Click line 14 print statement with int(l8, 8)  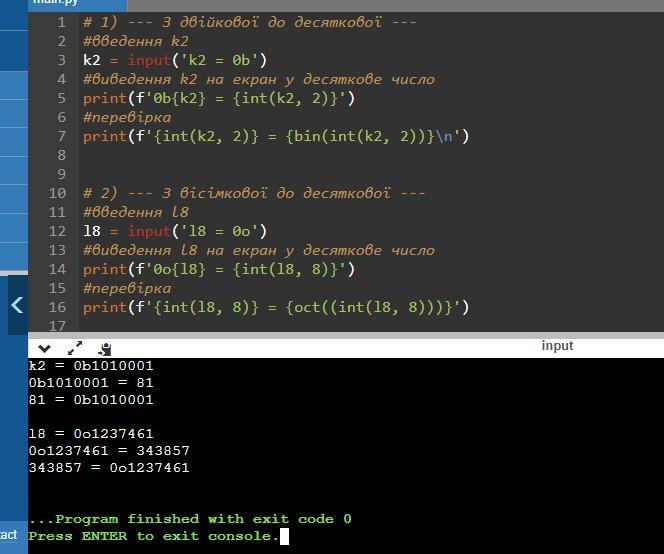219,269
